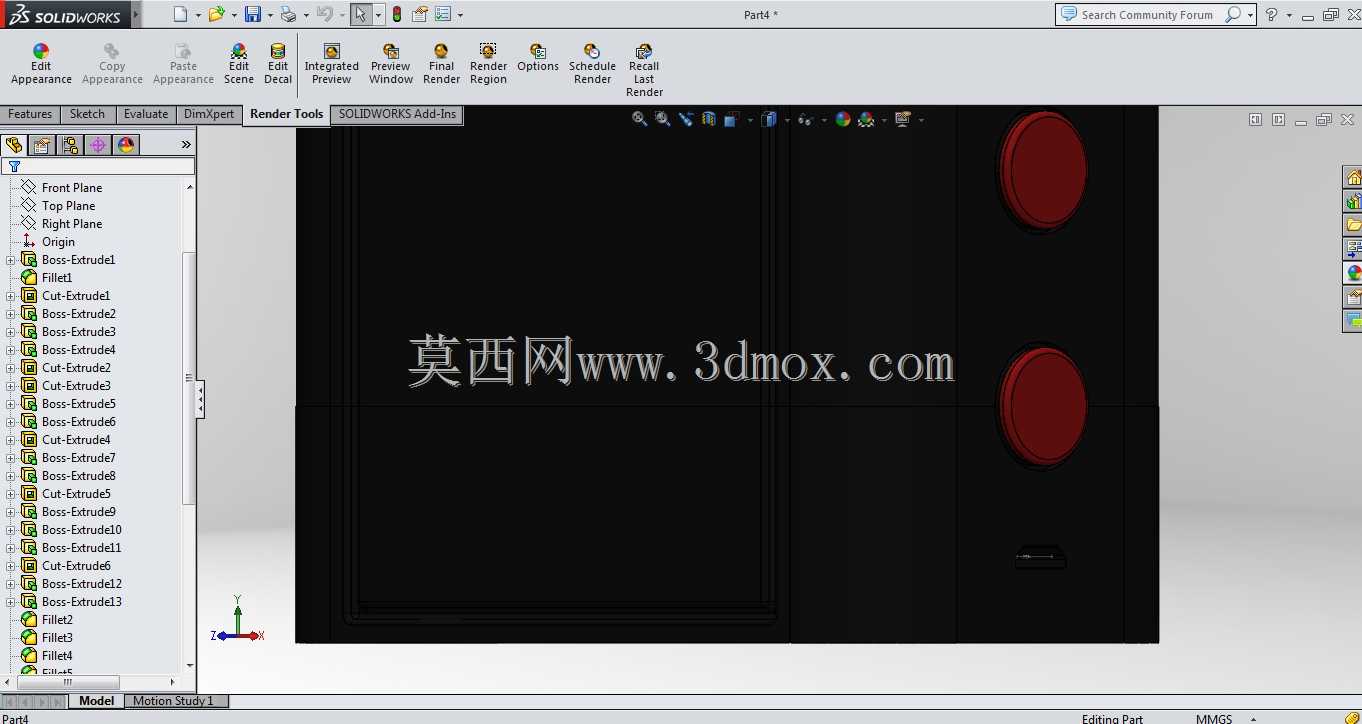The width and height of the screenshot is (1362, 724).
Task: Open File Explorer in the task pane
Action: click(x=1353, y=225)
